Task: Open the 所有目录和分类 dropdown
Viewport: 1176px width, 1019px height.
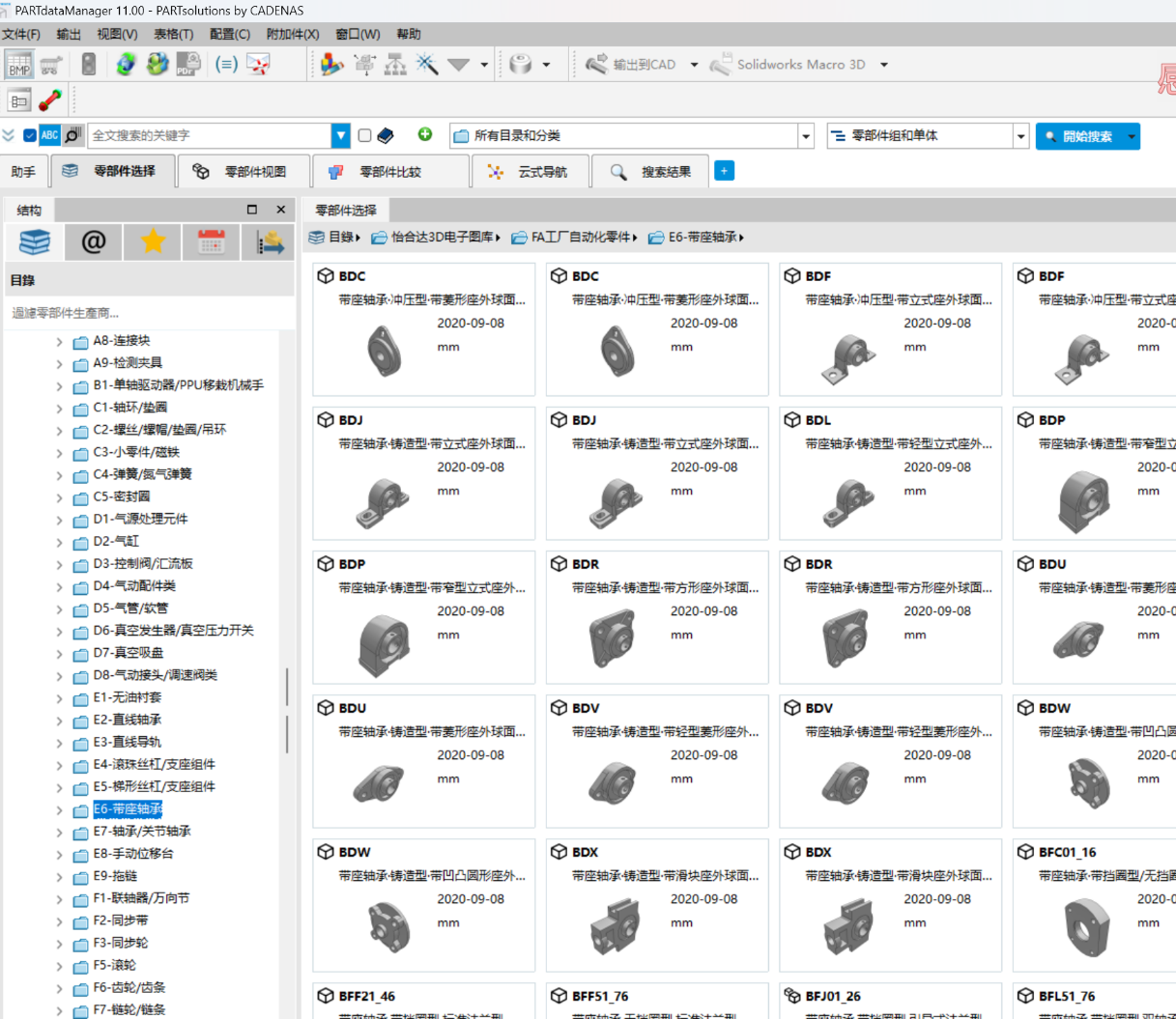Action: pyautogui.click(x=806, y=136)
